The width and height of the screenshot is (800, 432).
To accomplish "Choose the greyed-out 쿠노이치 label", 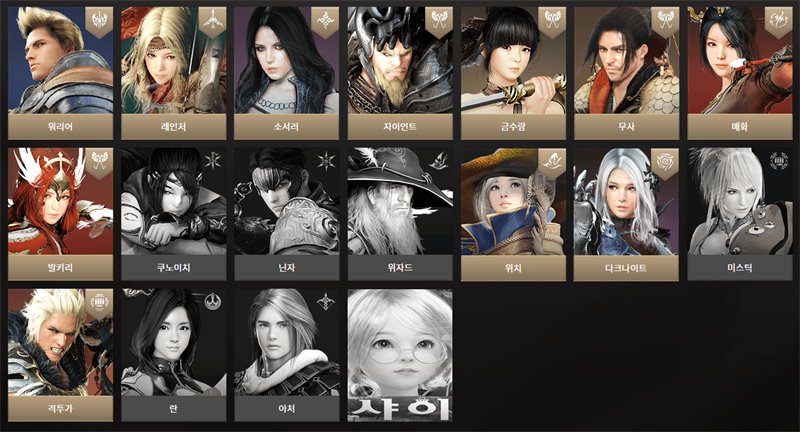I will [173, 268].
